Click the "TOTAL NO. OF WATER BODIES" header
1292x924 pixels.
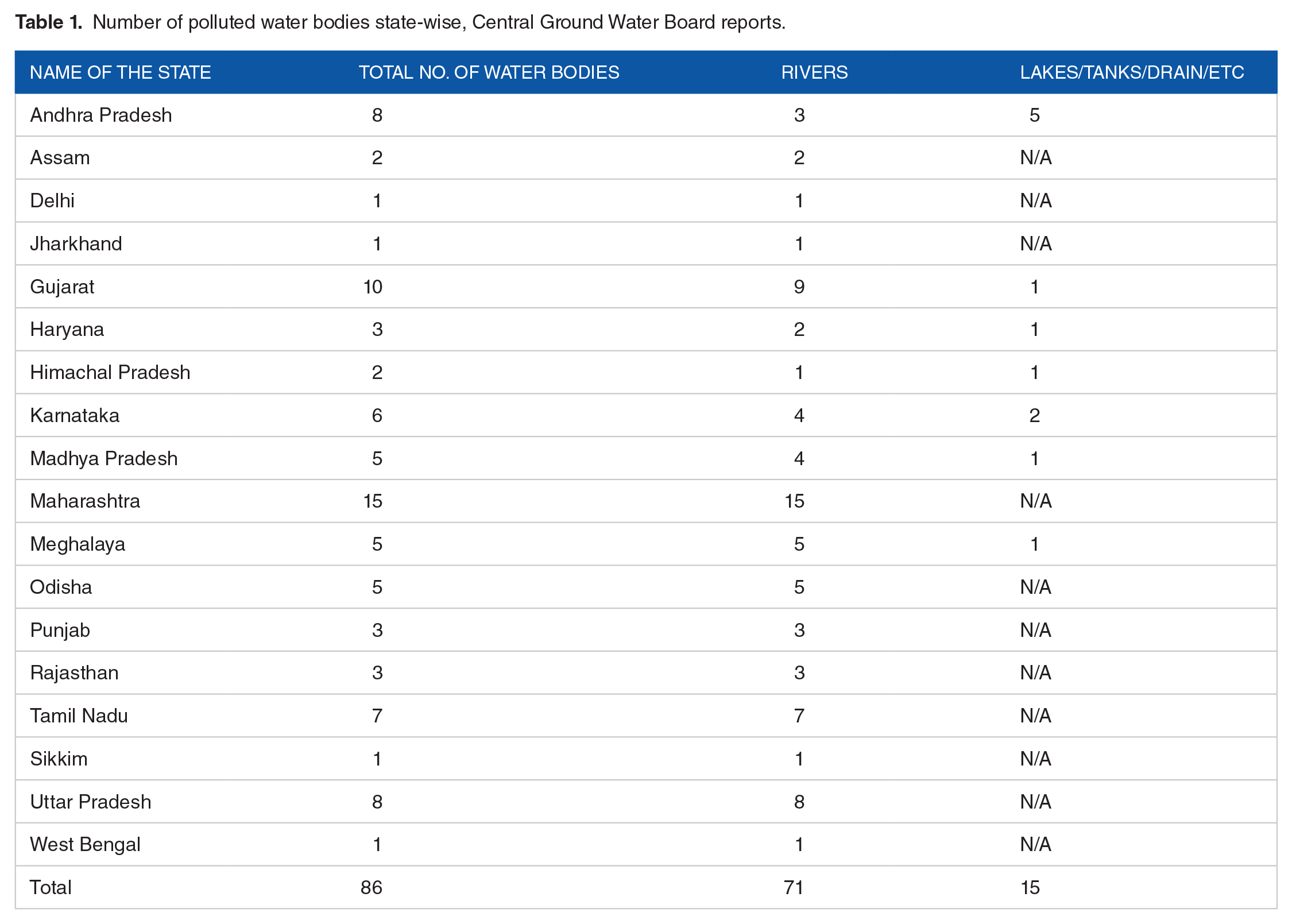click(x=489, y=72)
